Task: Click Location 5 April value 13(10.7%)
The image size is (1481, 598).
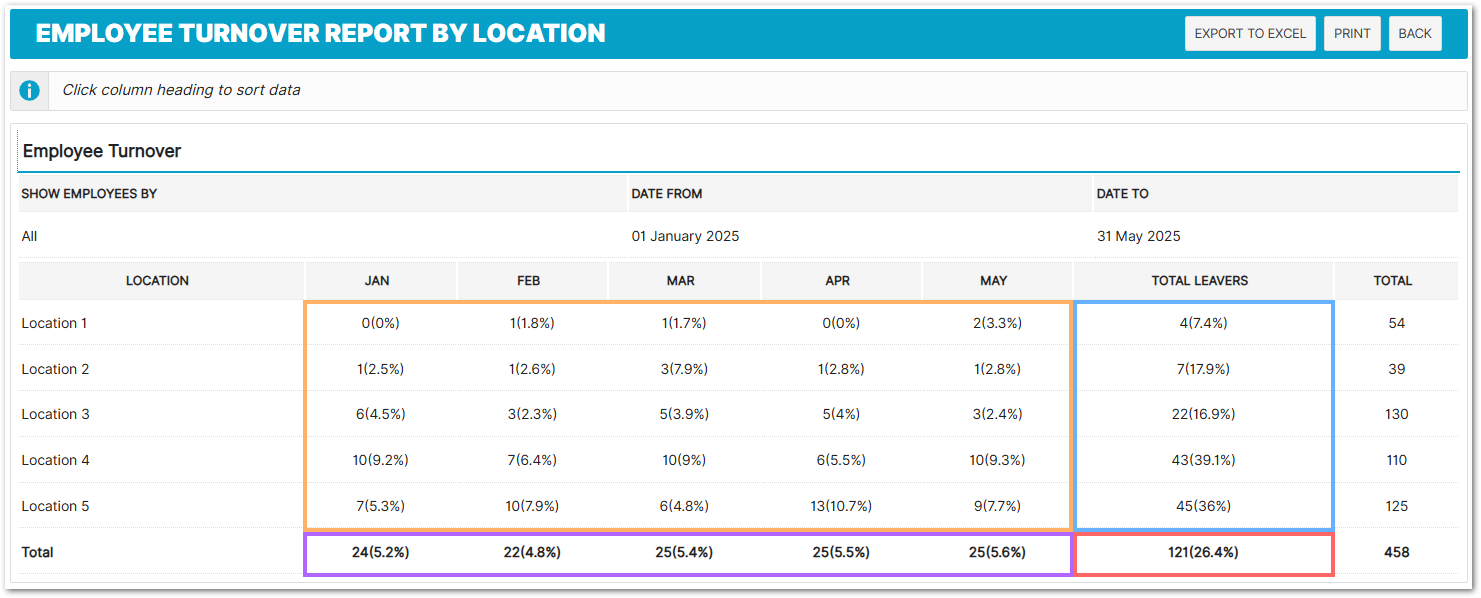Action: tap(838, 506)
